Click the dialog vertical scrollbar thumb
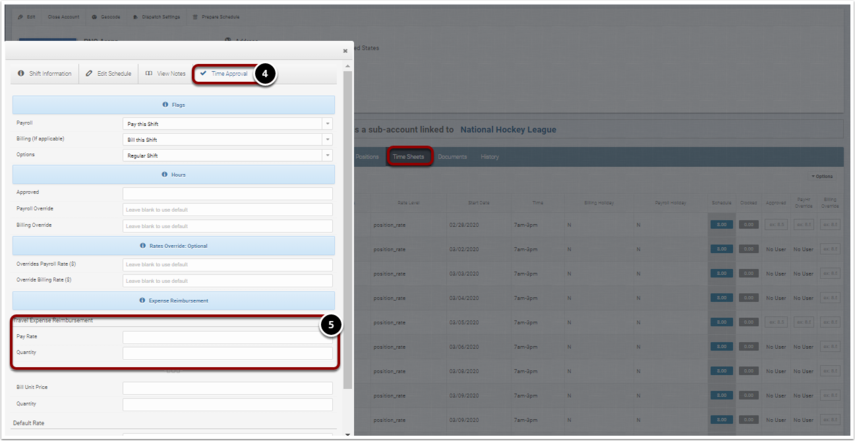Viewport: 855px width, 441px height. tap(348, 229)
